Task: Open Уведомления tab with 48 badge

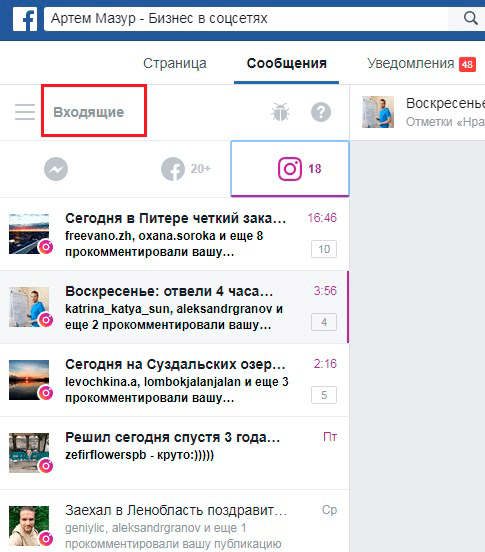Action: point(421,64)
